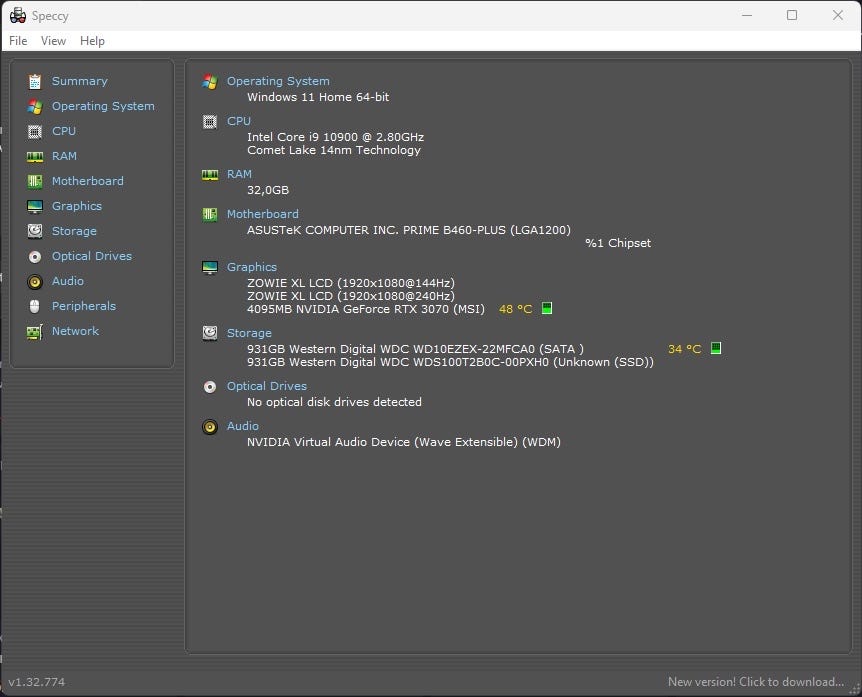Image resolution: width=862 pixels, height=697 pixels.
Task: Click the Motherboard icon in sidebar
Action: tap(35, 181)
